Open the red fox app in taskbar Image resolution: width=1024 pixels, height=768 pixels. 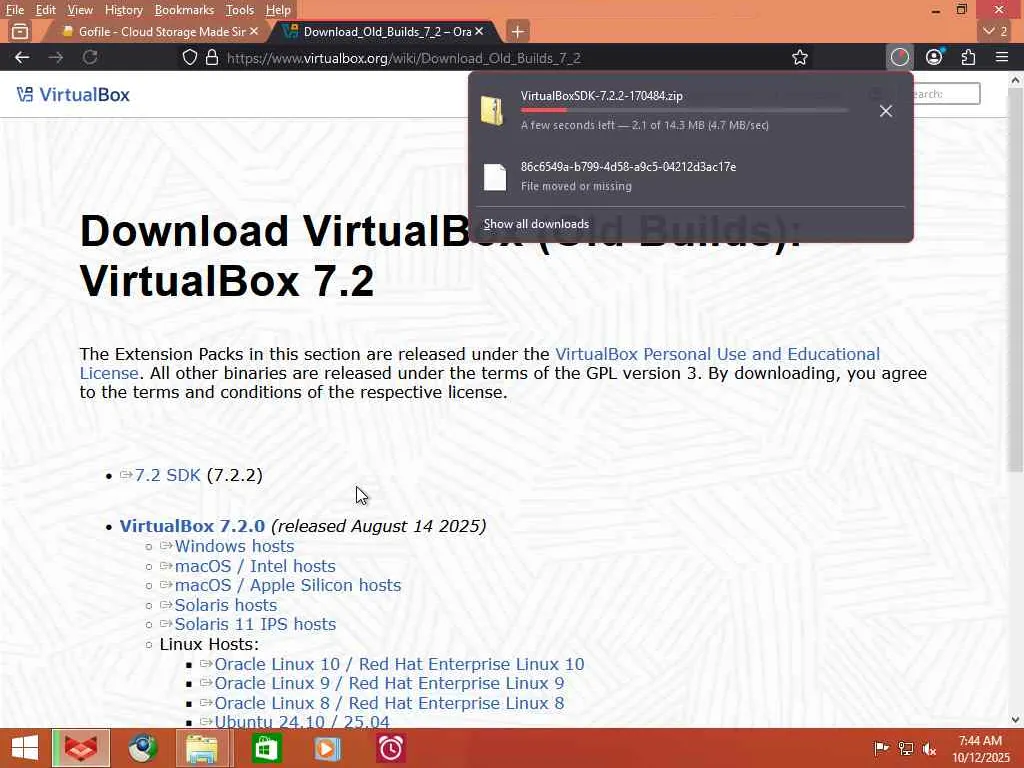pyautogui.click(x=81, y=748)
